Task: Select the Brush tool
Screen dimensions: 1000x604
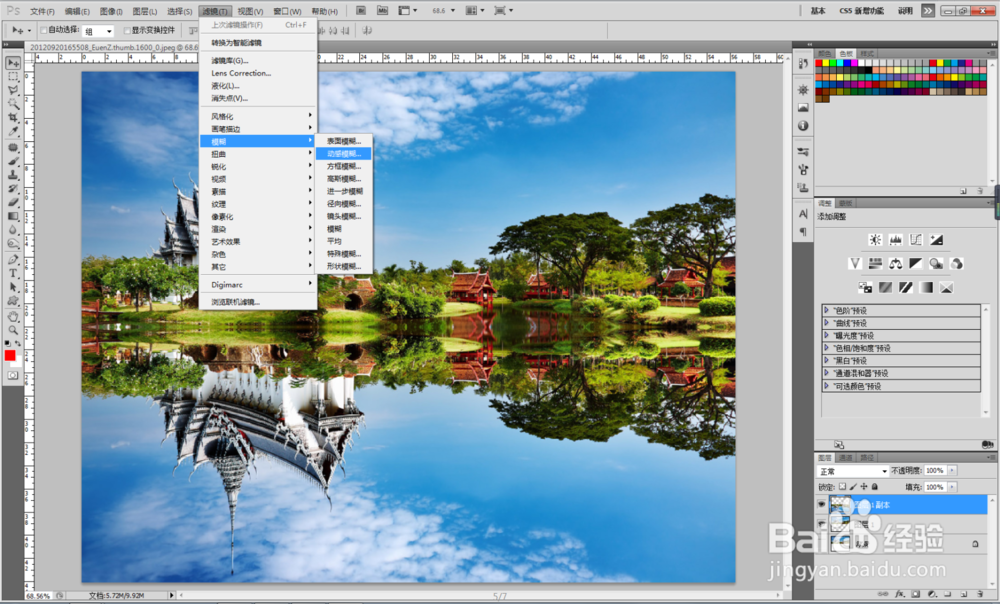Action: (13, 161)
